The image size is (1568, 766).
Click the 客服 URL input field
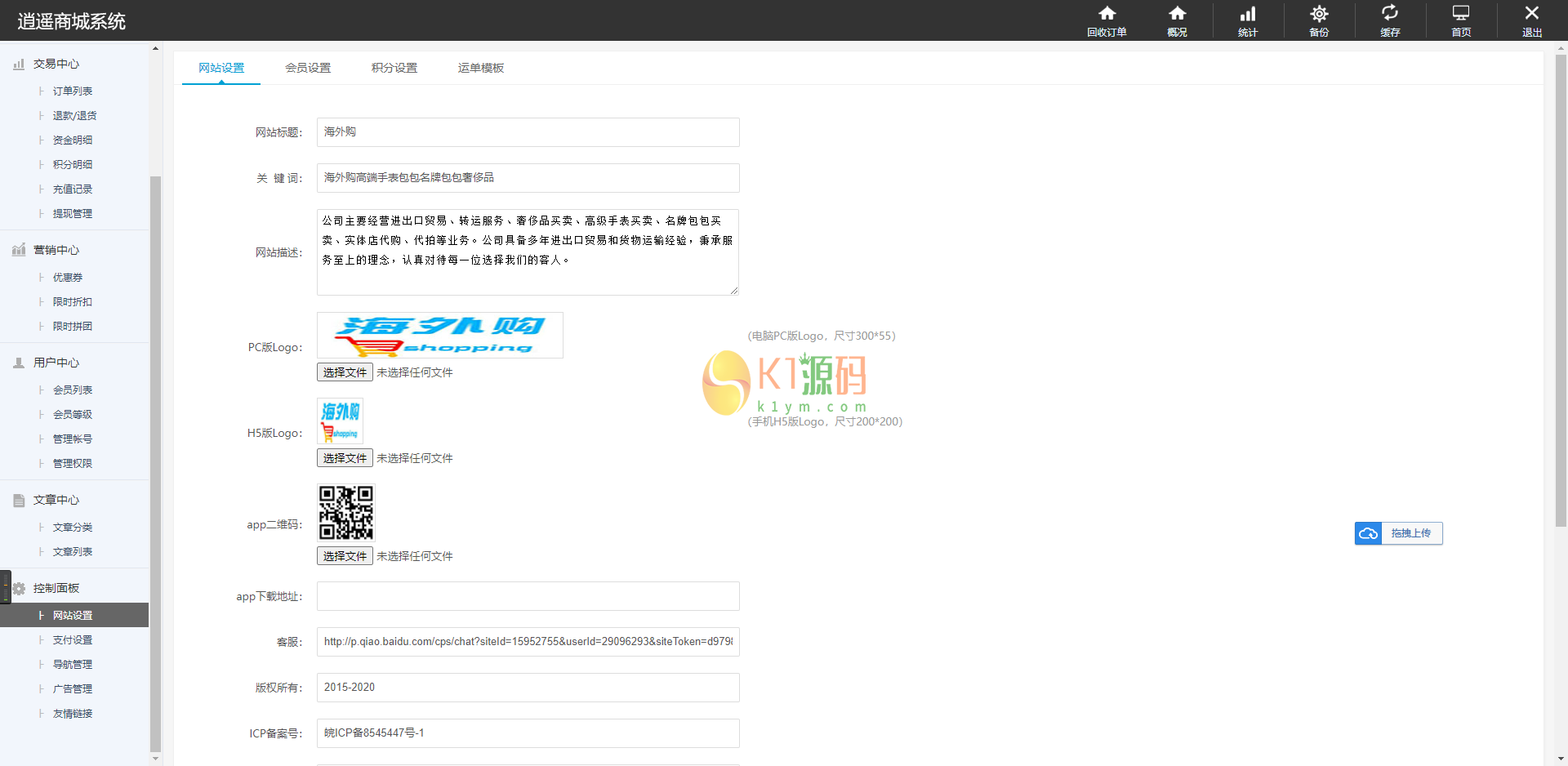(x=528, y=642)
